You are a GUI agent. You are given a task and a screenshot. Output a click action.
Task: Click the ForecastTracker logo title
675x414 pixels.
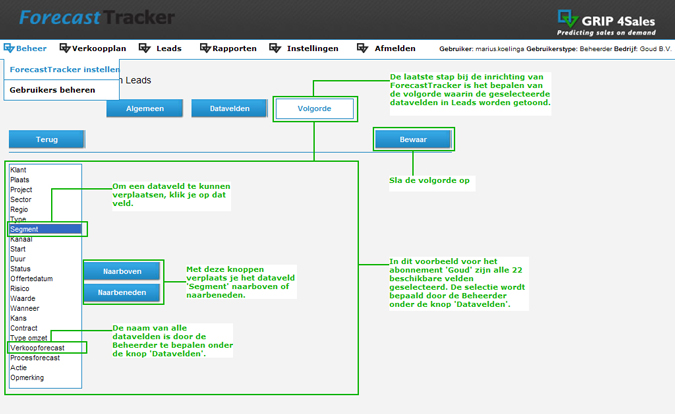click(97, 18)
